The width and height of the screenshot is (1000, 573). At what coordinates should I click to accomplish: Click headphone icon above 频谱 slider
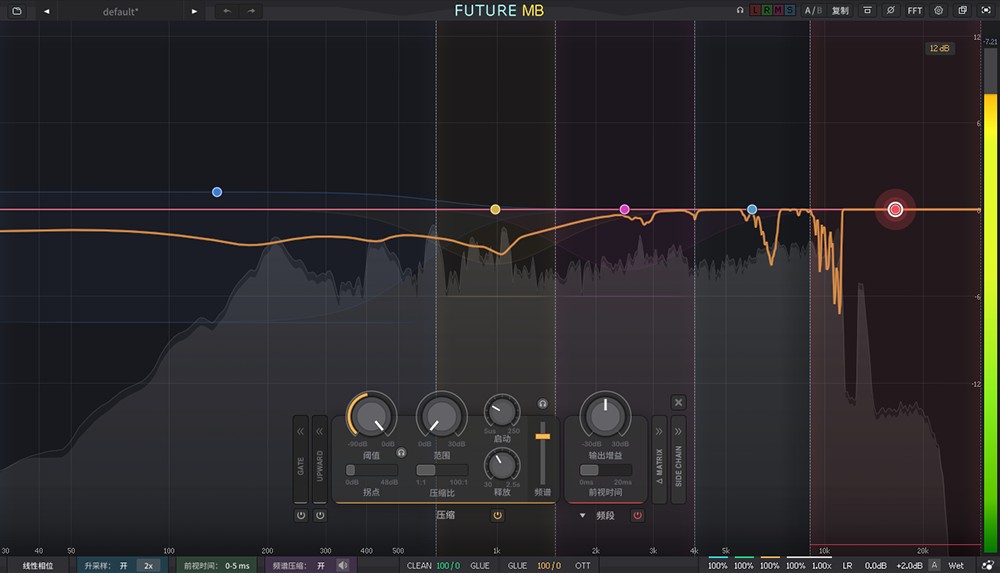pyautogui.click(x=542, y=403)
